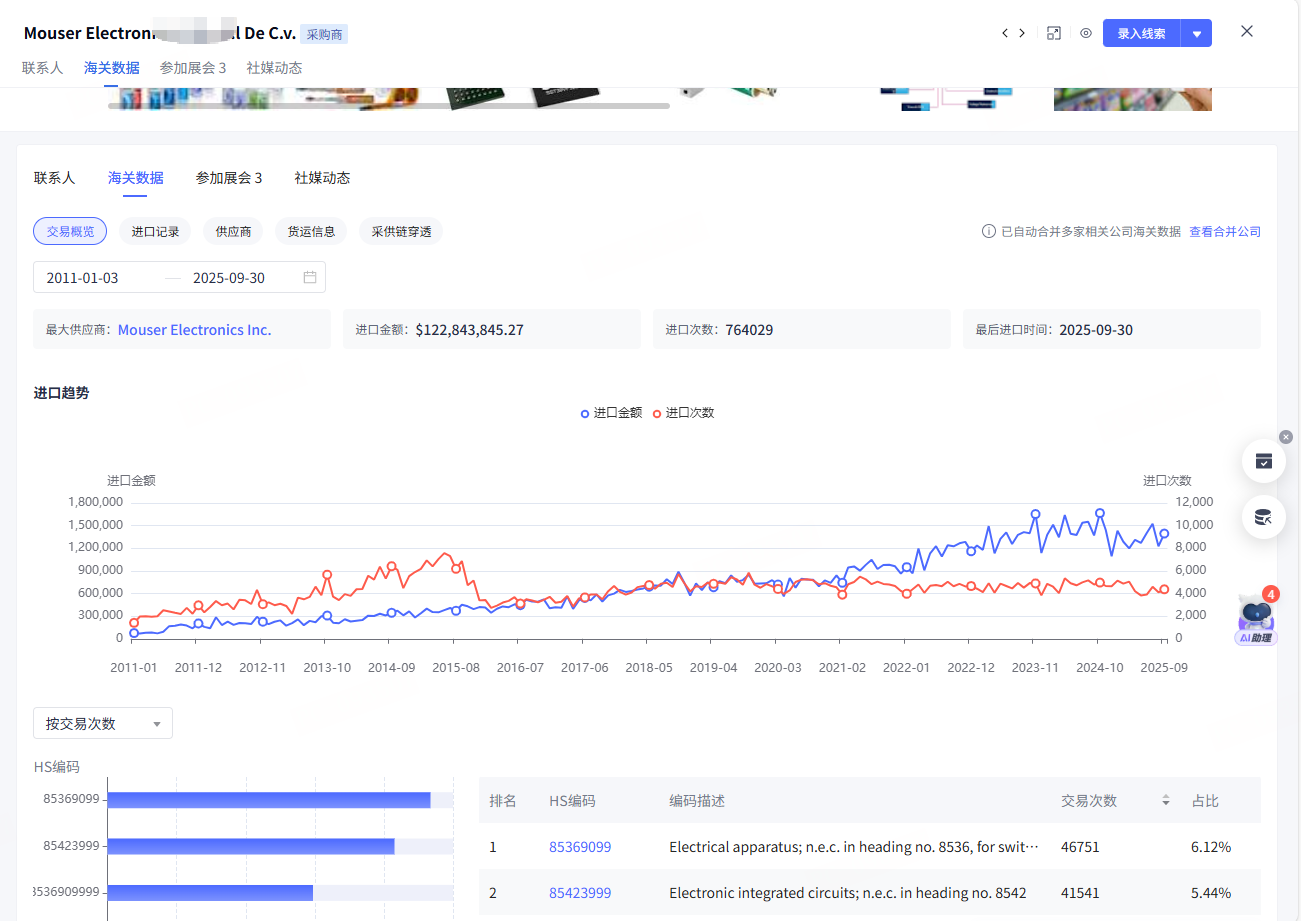Click the 查看合并公司 link
This screenshot has height=921, width=1301.
click(1224, 232)
